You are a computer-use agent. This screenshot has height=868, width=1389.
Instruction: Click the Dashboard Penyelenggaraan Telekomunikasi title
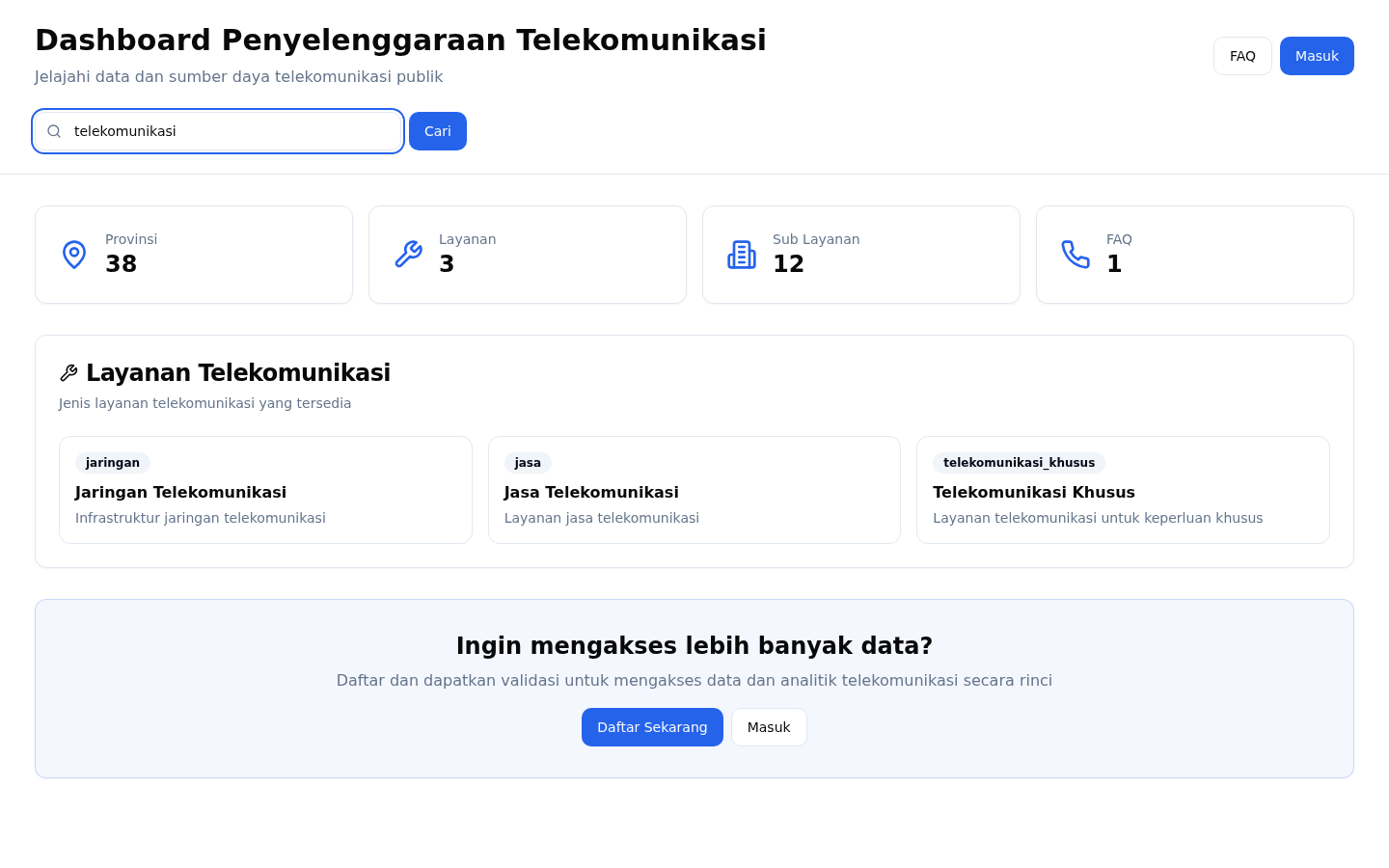click(400, 40)
